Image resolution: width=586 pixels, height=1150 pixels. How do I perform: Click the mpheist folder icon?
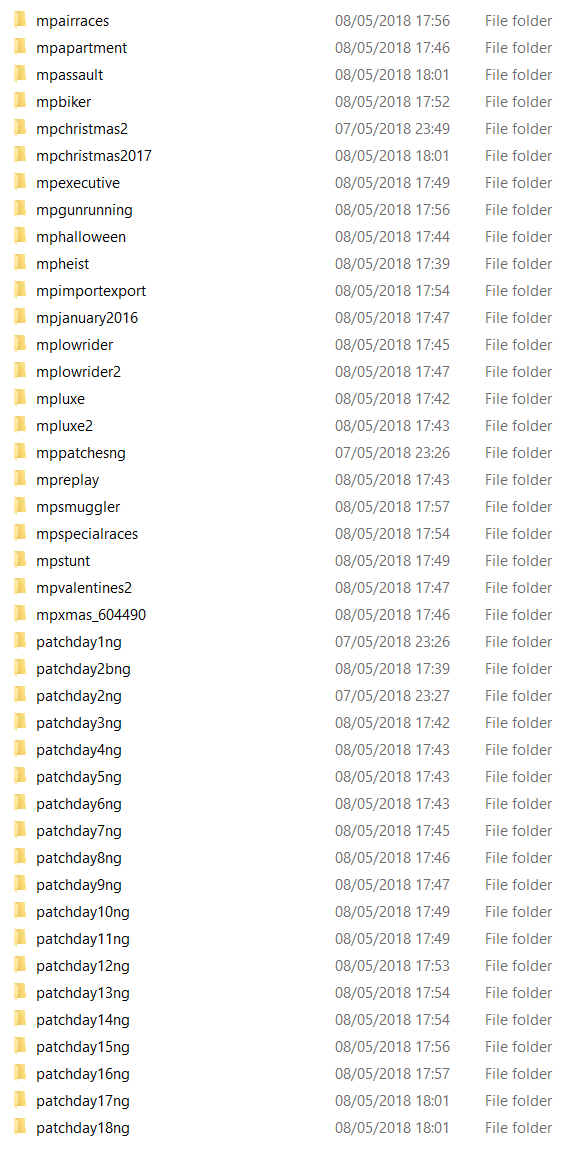tap(20, 263)
